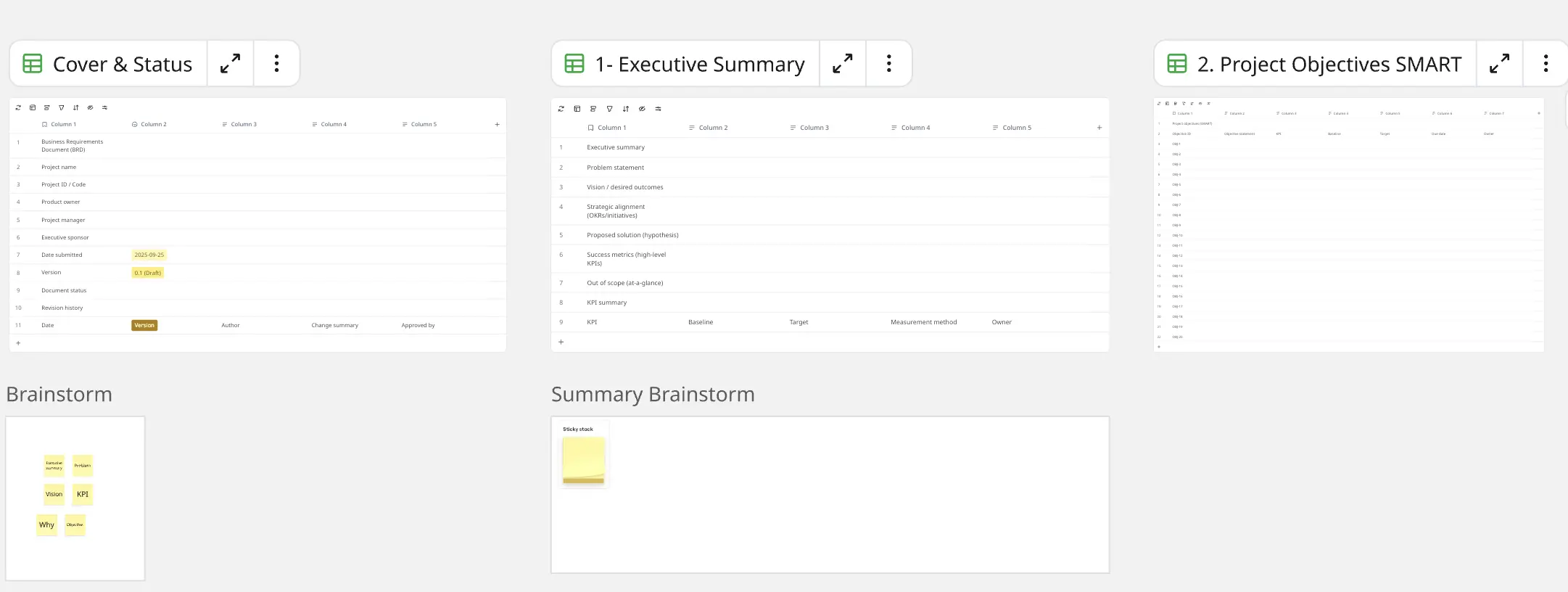The width and height of the screenshot is (1568, 592).
Task: Expand the 1- Executive Summary table
Action: coord(842,64)
